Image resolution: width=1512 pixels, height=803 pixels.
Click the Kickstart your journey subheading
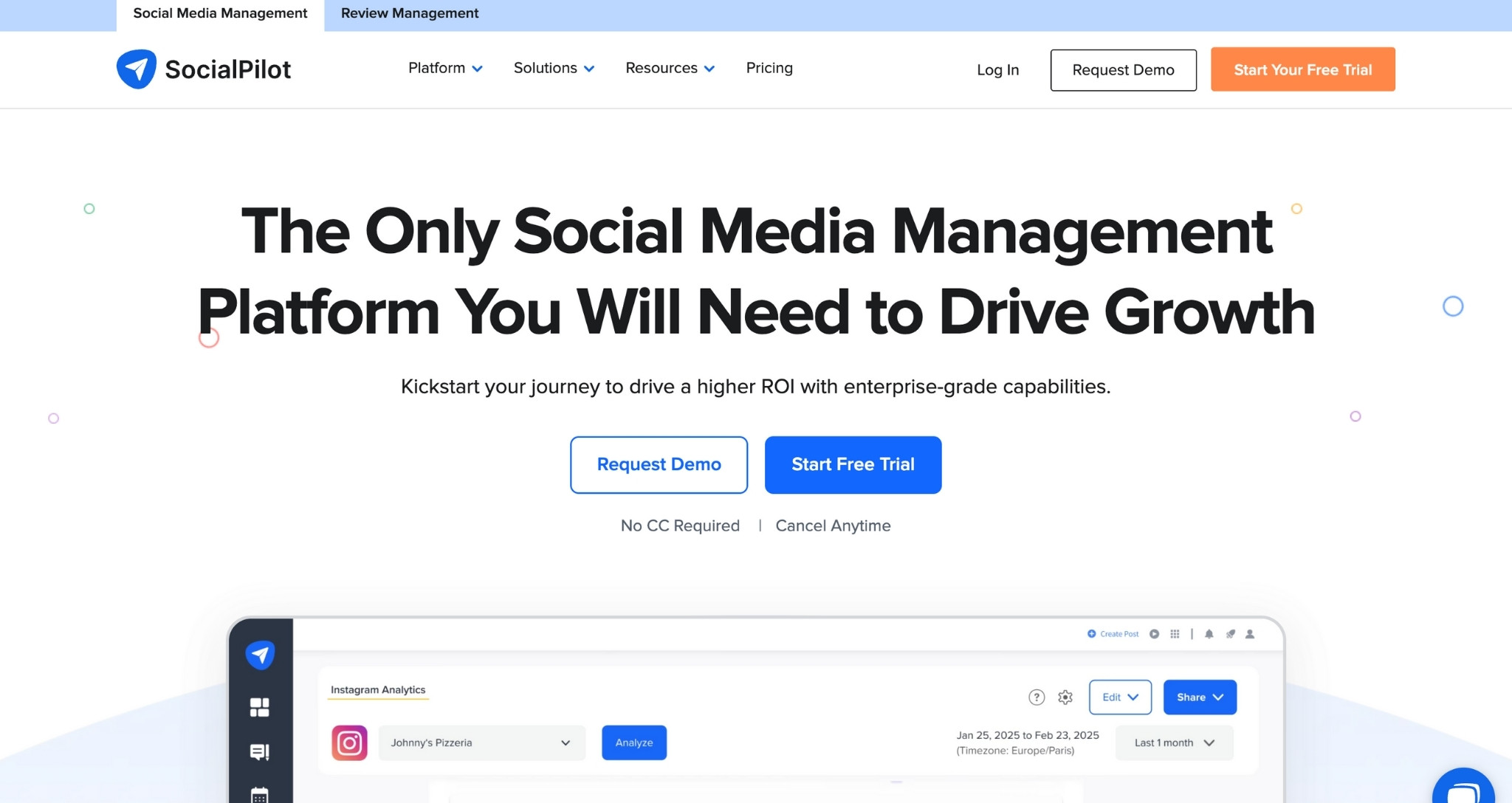755,387
